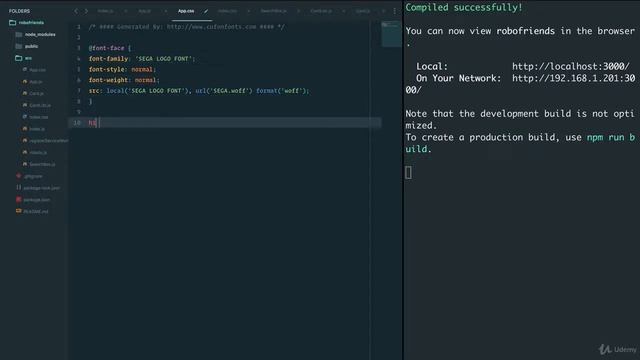Close the index.js tab
Image resolution: width=640 pixels, height=360 pixels.
(126, 11)
